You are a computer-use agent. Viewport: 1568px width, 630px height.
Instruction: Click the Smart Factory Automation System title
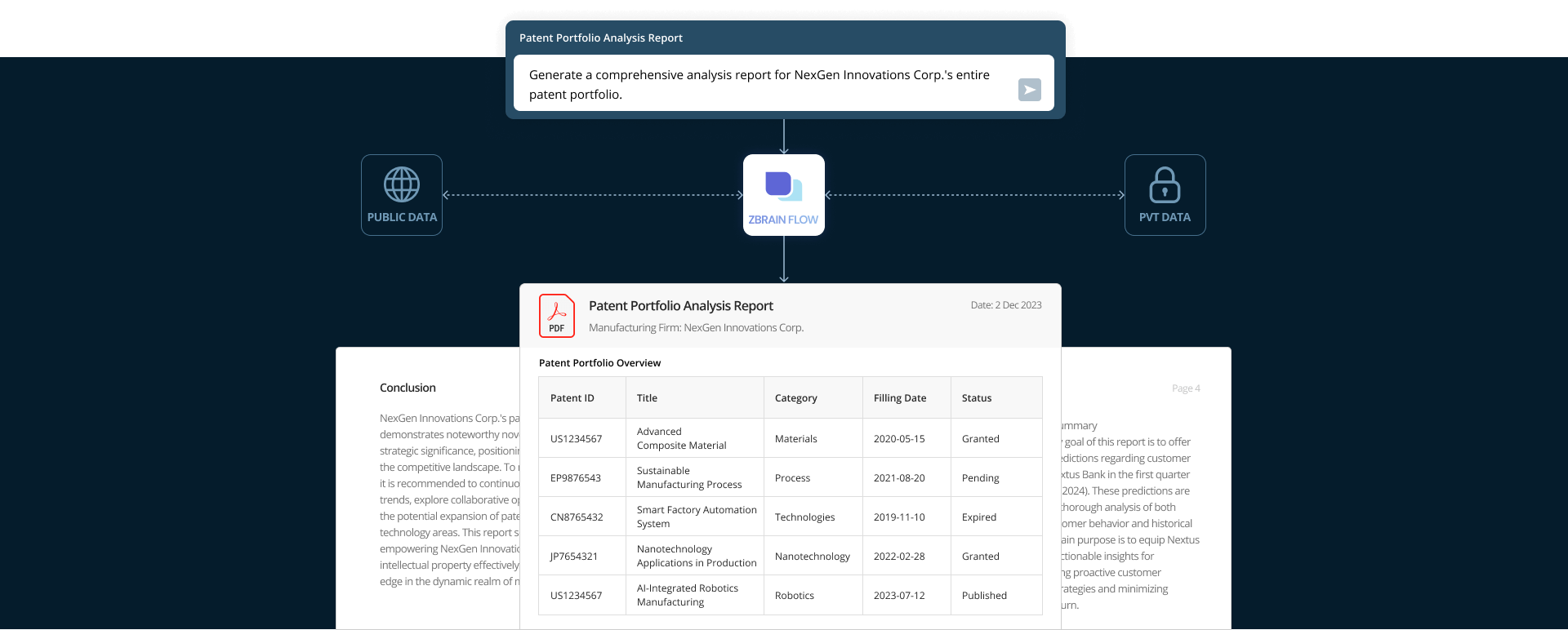697,517
